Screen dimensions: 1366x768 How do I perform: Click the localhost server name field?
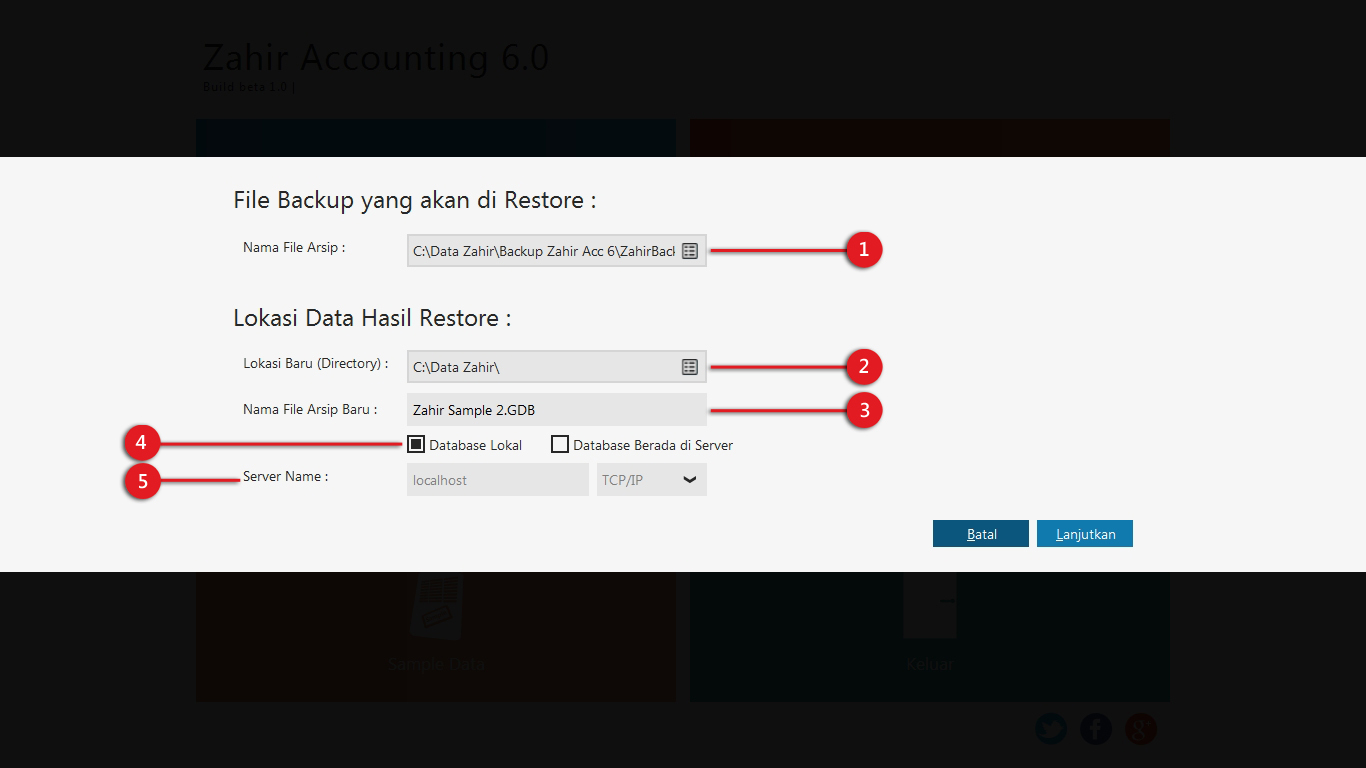coord(498,480)
